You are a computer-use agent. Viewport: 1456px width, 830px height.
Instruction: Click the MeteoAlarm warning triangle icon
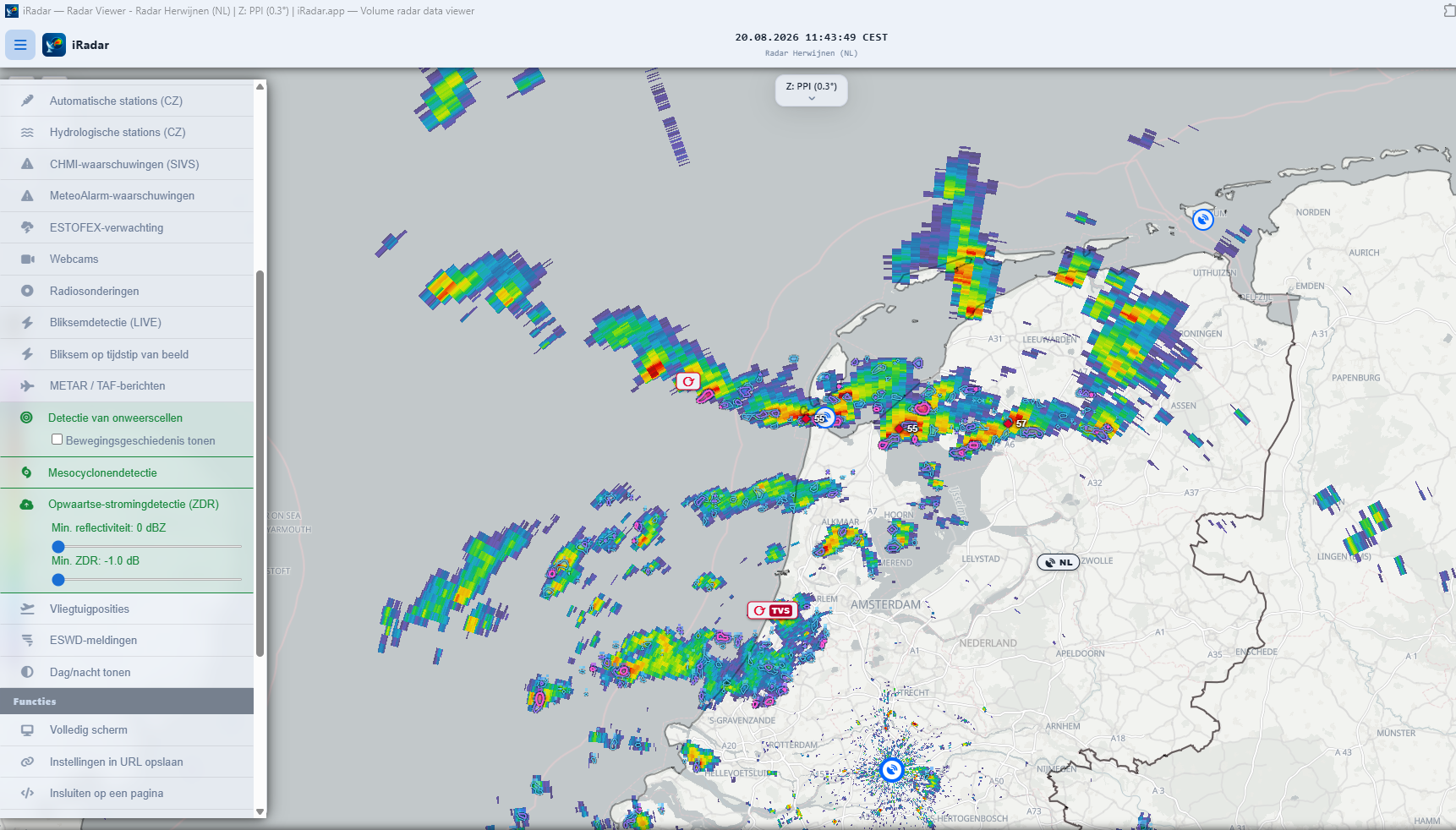[27, 196]
